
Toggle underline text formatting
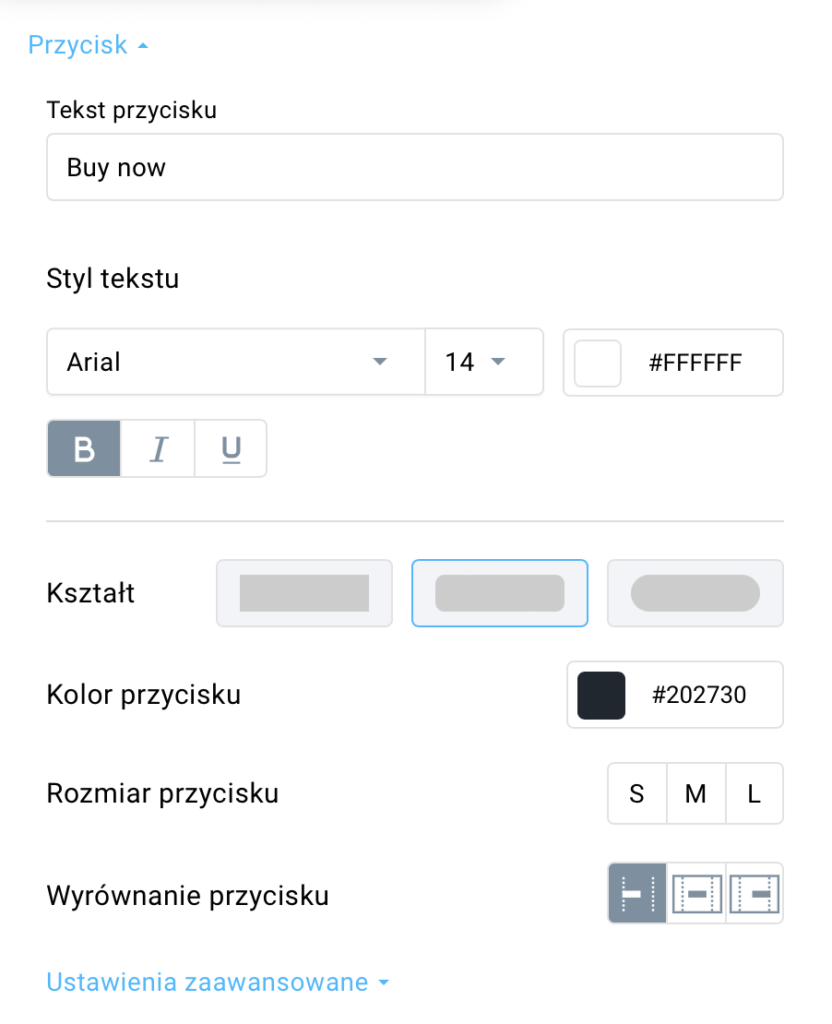[x=231, y=449]
